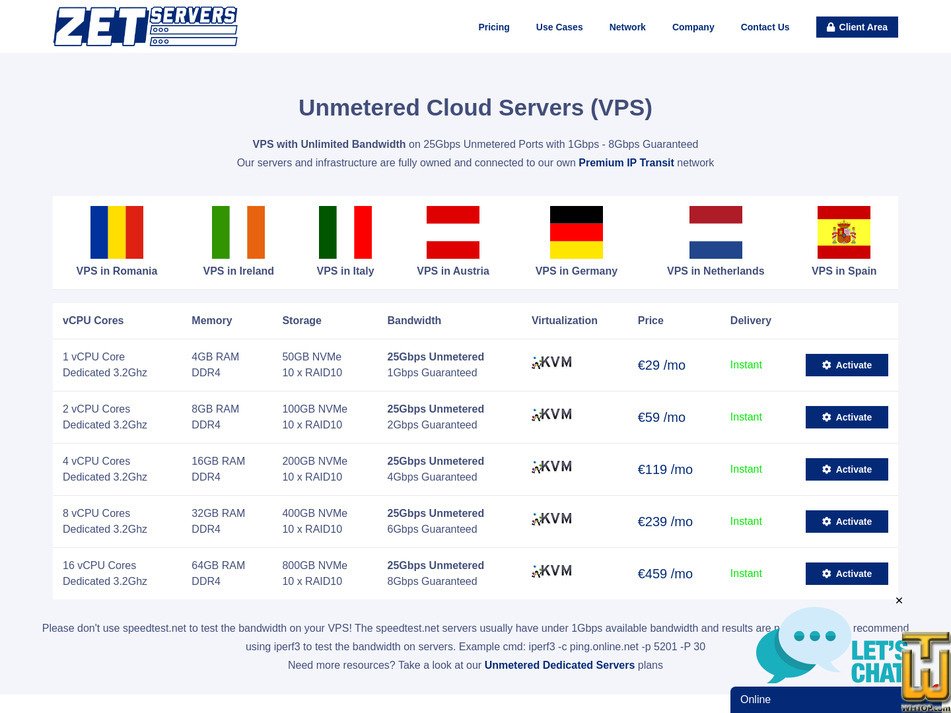The height and width of the screenshot is (713, 951).
Task: Open the Client Area button
Action: (856, 27)
